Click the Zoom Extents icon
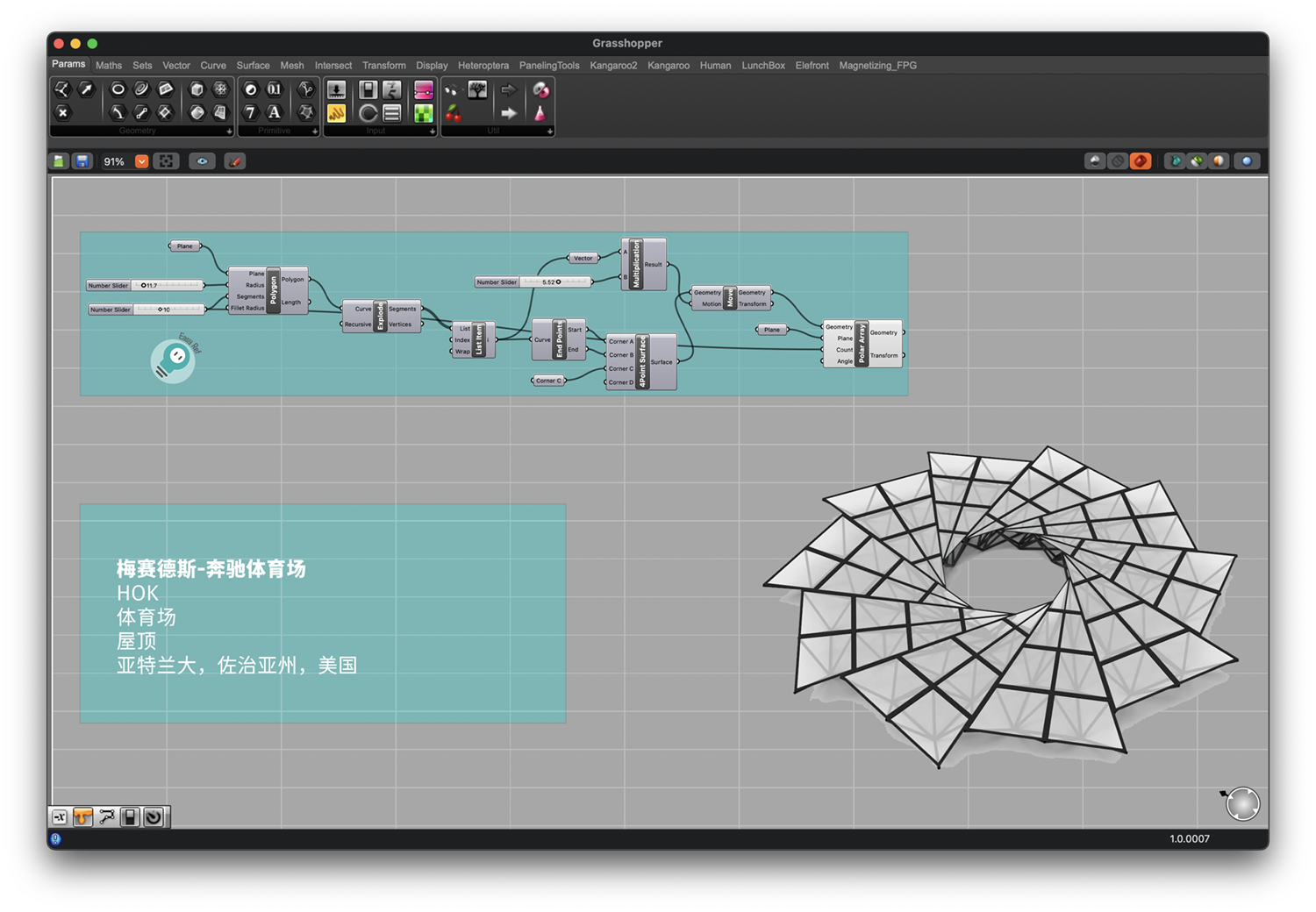Viewport: 1316px width, 912px height. [166, 161]
